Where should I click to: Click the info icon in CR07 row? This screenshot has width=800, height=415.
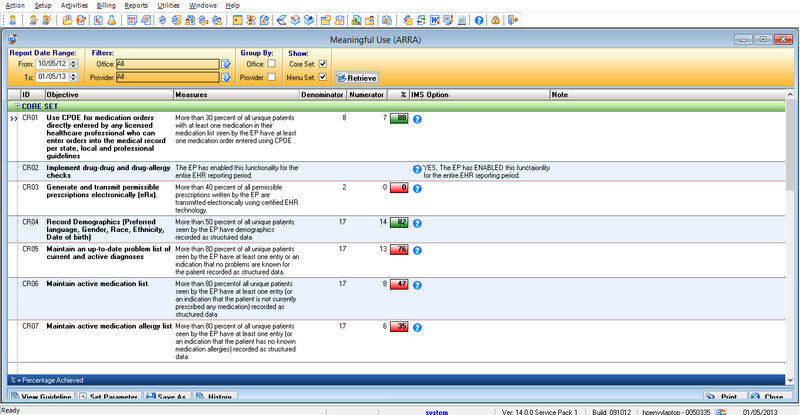click(x=417, y=326)
